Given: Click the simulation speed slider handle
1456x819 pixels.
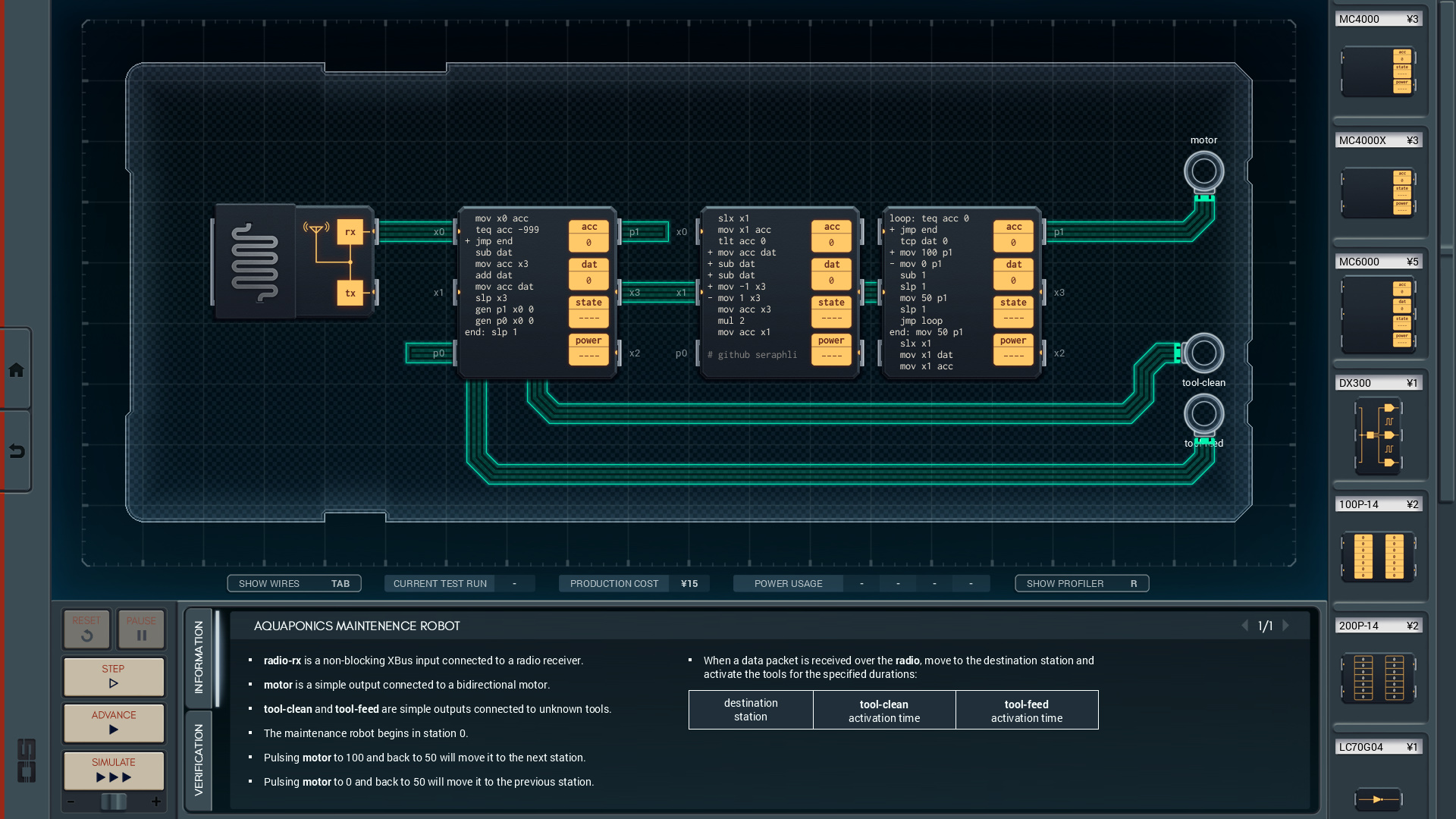Looking at the screenshot, I should click(x=114, y=802).
